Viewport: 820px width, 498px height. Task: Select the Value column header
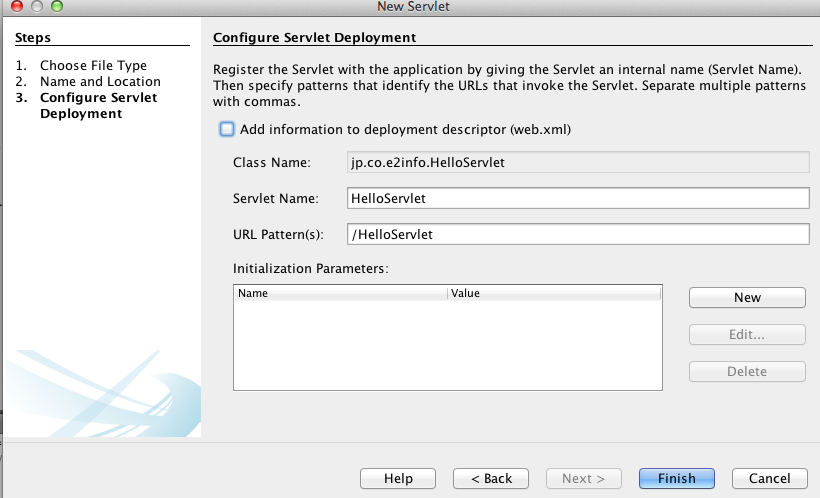tap(554, 293)
